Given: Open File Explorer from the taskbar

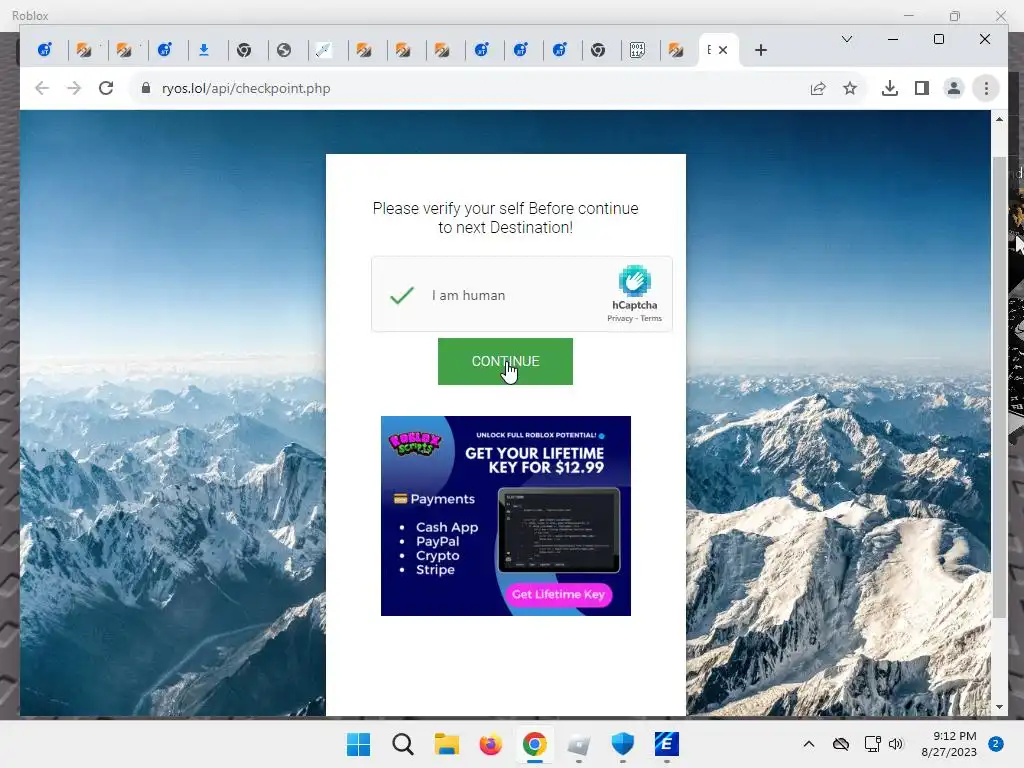Looking at the screenshot, I should tap(447, 744).
